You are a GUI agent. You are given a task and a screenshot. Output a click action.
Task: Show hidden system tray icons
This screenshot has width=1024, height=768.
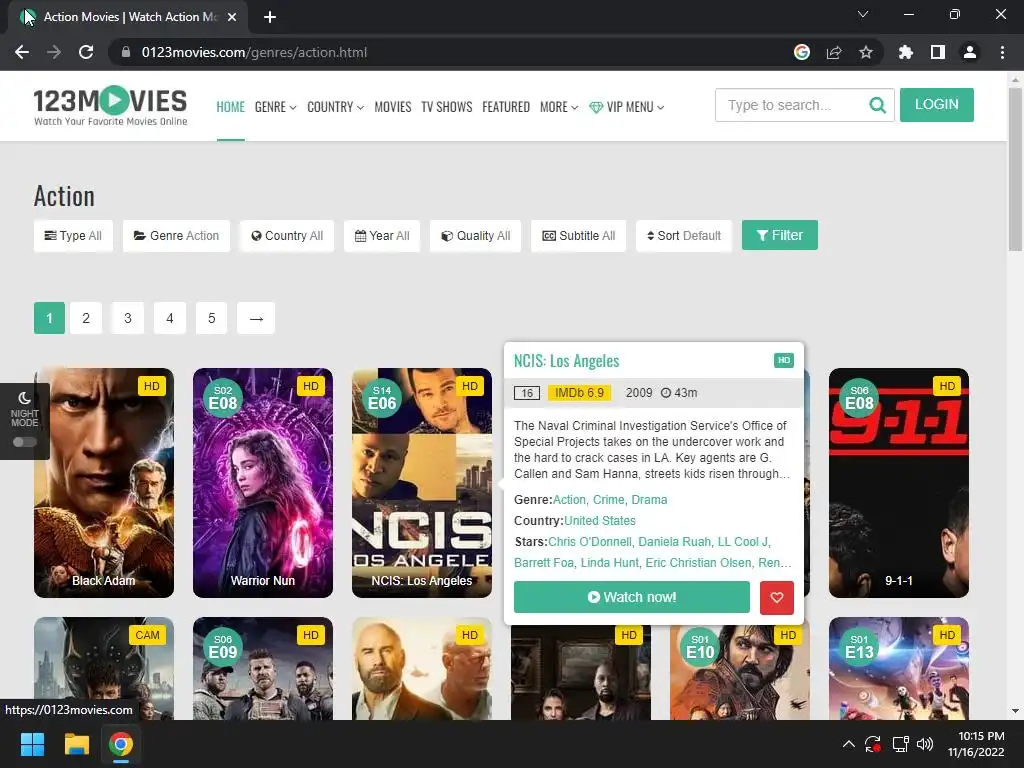848,744
